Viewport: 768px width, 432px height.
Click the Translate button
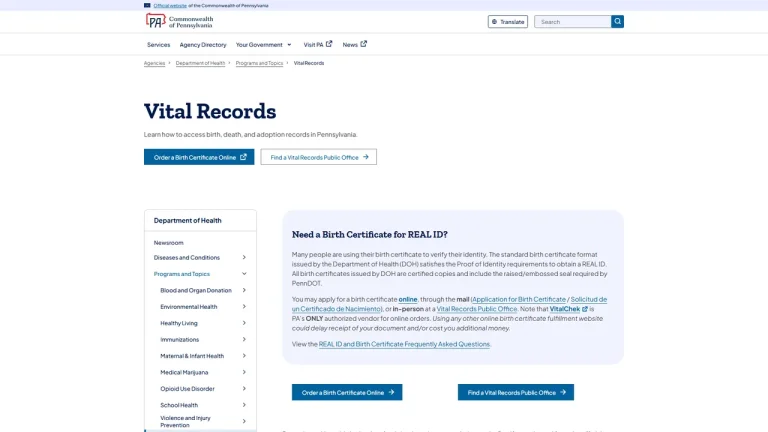click(507, 22)
